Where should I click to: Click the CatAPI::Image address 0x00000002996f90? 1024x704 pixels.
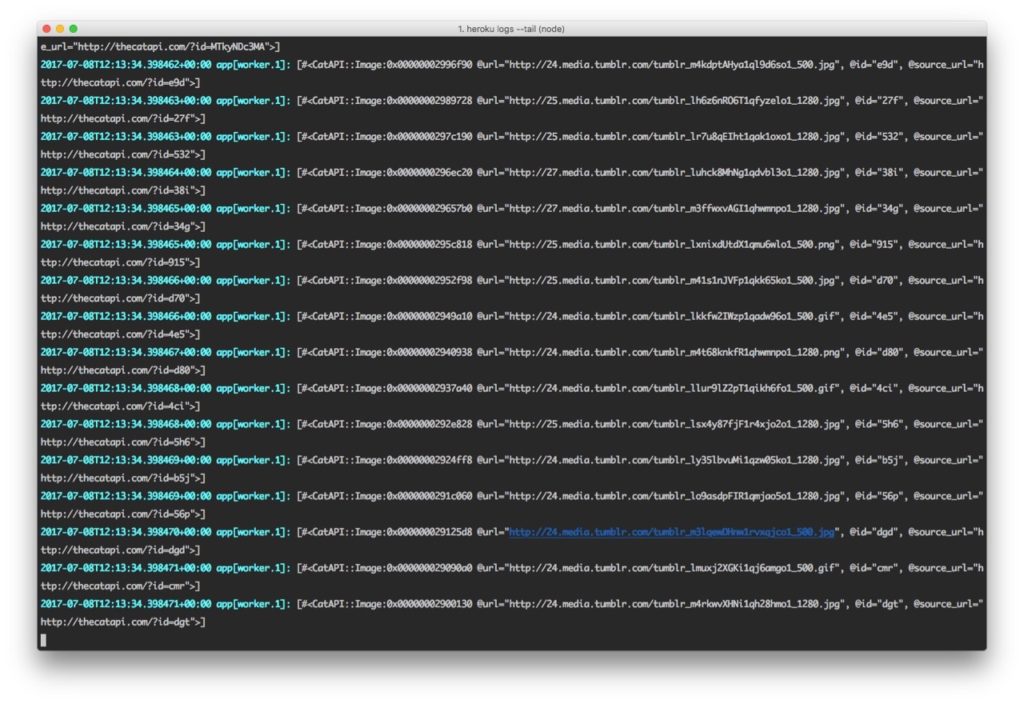click(429, 65)
